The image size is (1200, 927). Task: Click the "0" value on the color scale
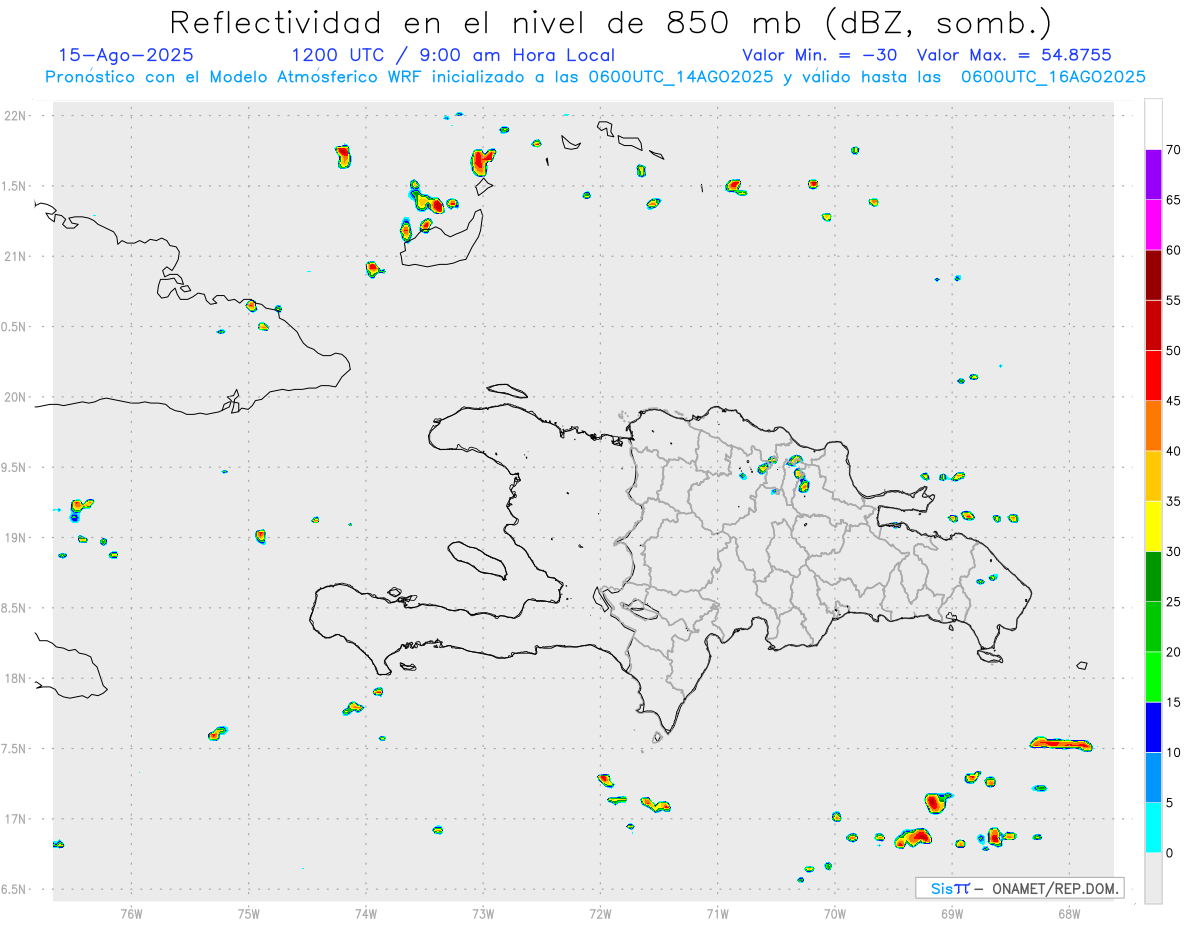(1169, 853)
